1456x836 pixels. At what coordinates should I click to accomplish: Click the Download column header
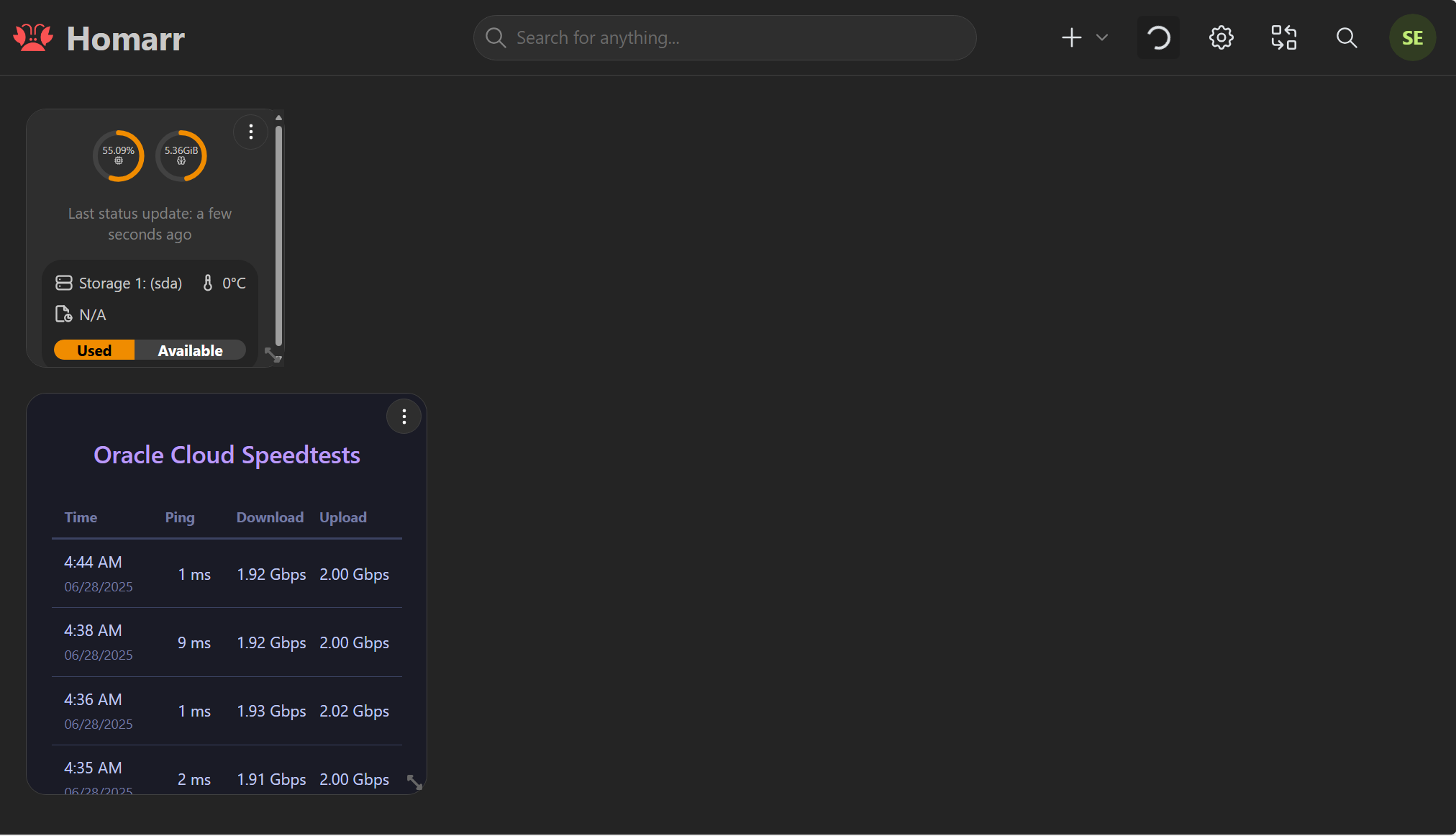[x=270, y=517]
